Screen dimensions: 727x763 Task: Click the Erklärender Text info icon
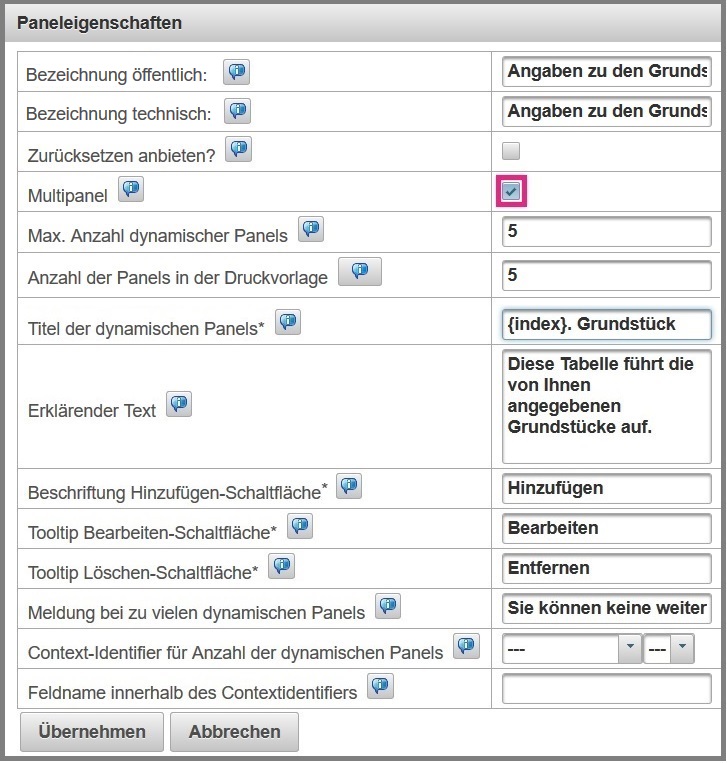pos(179,405)
